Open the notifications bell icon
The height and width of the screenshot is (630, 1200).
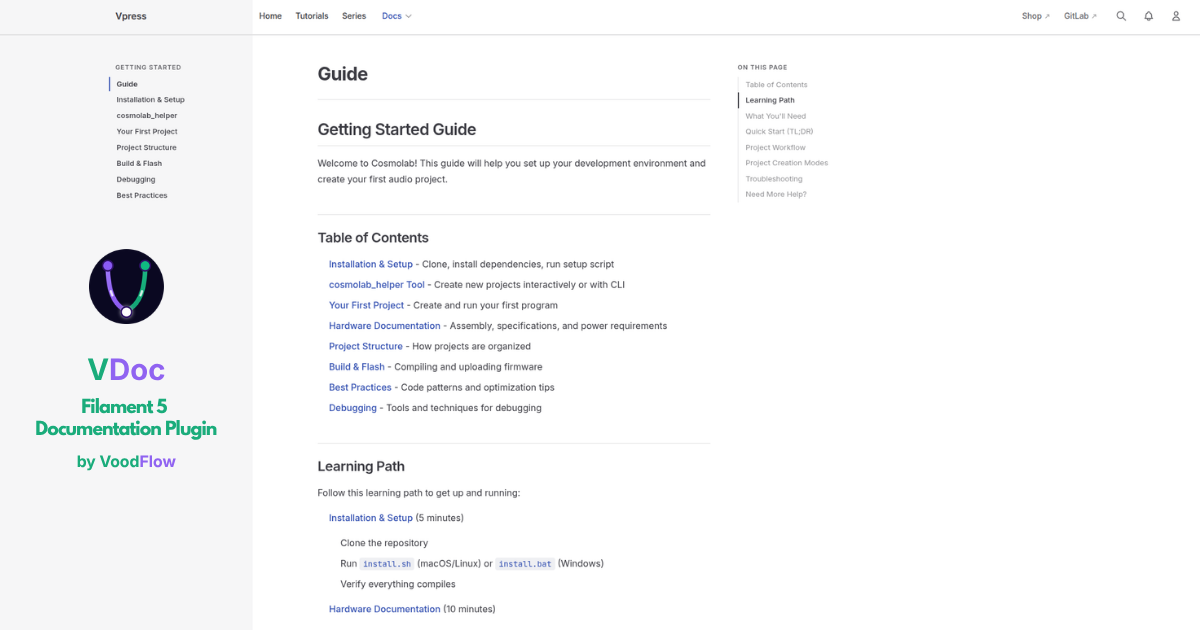pyautogui.click(x=1149, y=16)
